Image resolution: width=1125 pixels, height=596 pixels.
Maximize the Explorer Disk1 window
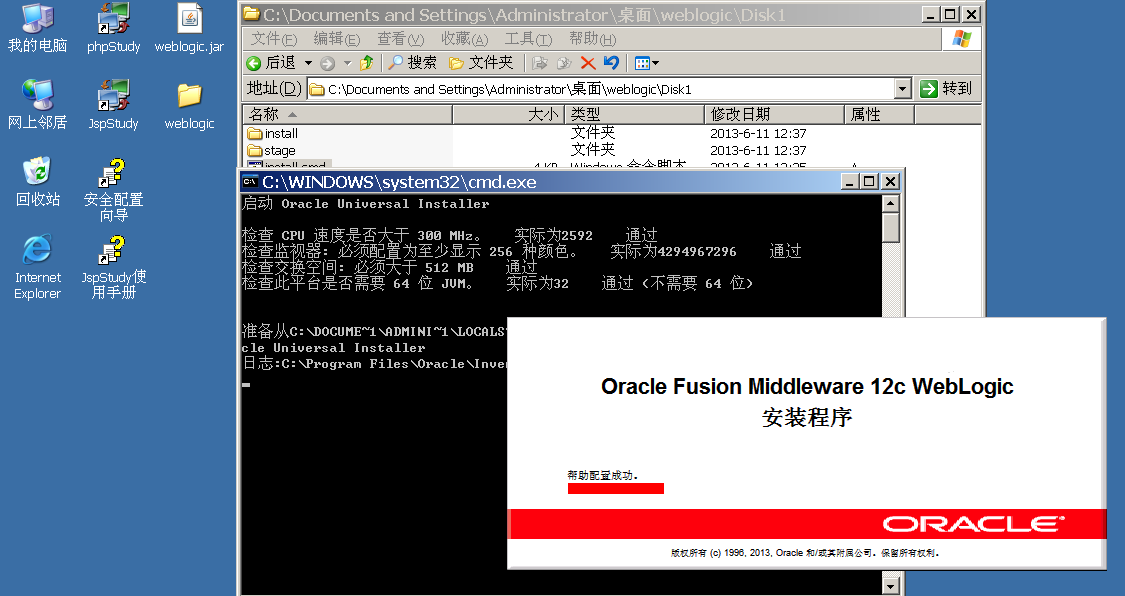[951, 14]
